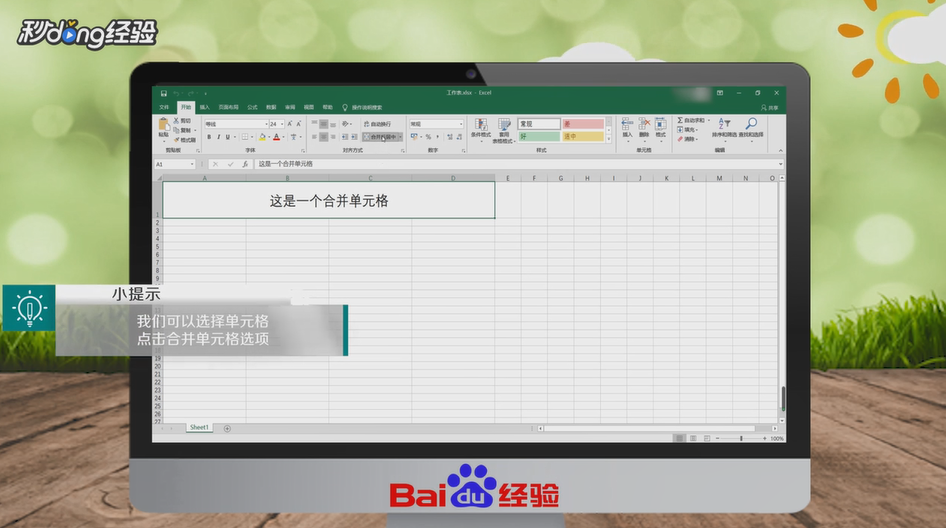This screenshot has width=946, height=528.
Task: Open Sort and Filter A-Z icon
Action: (x=724, y=124)
